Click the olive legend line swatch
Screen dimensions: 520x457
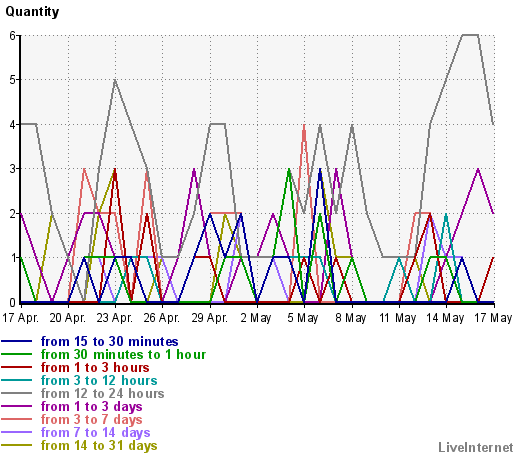(x=17, y=445)
